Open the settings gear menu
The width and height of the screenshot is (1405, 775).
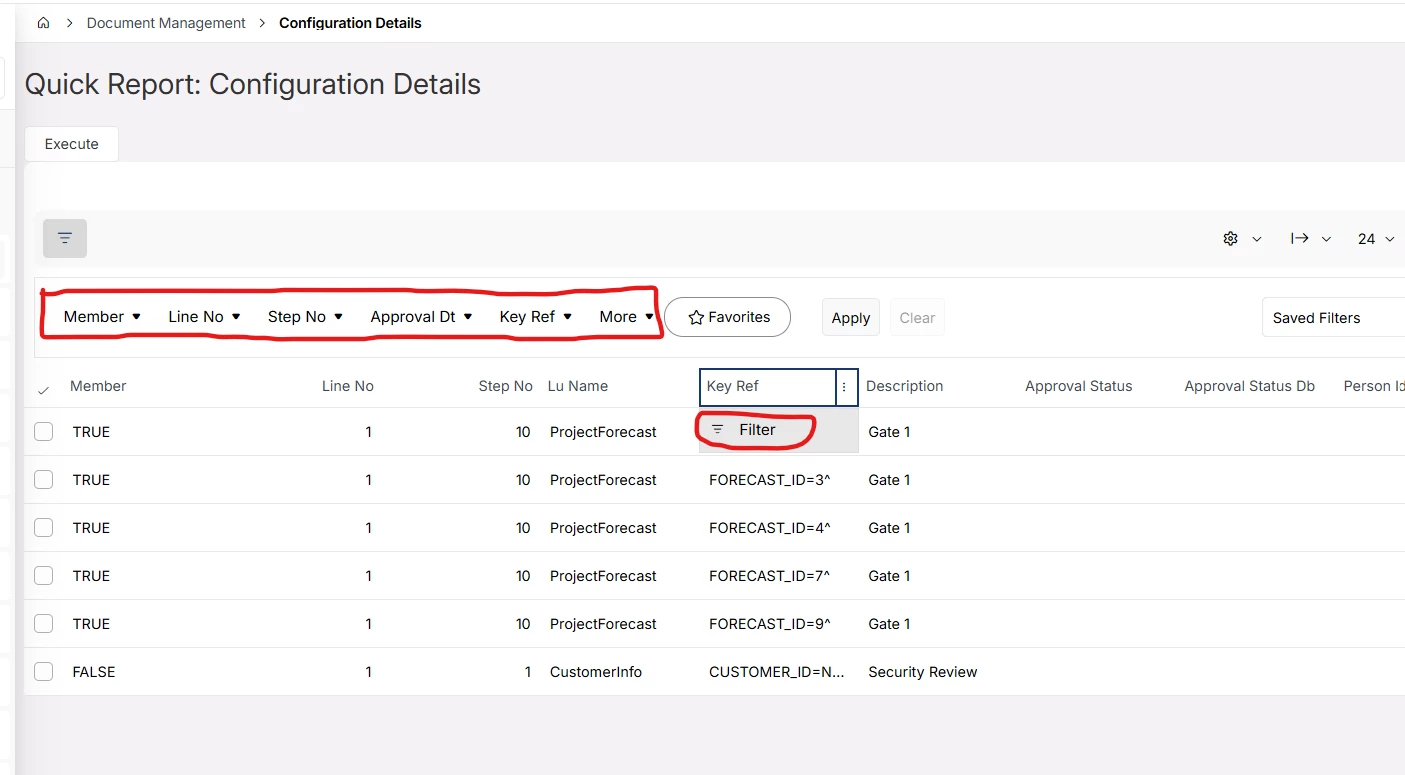1241,239
